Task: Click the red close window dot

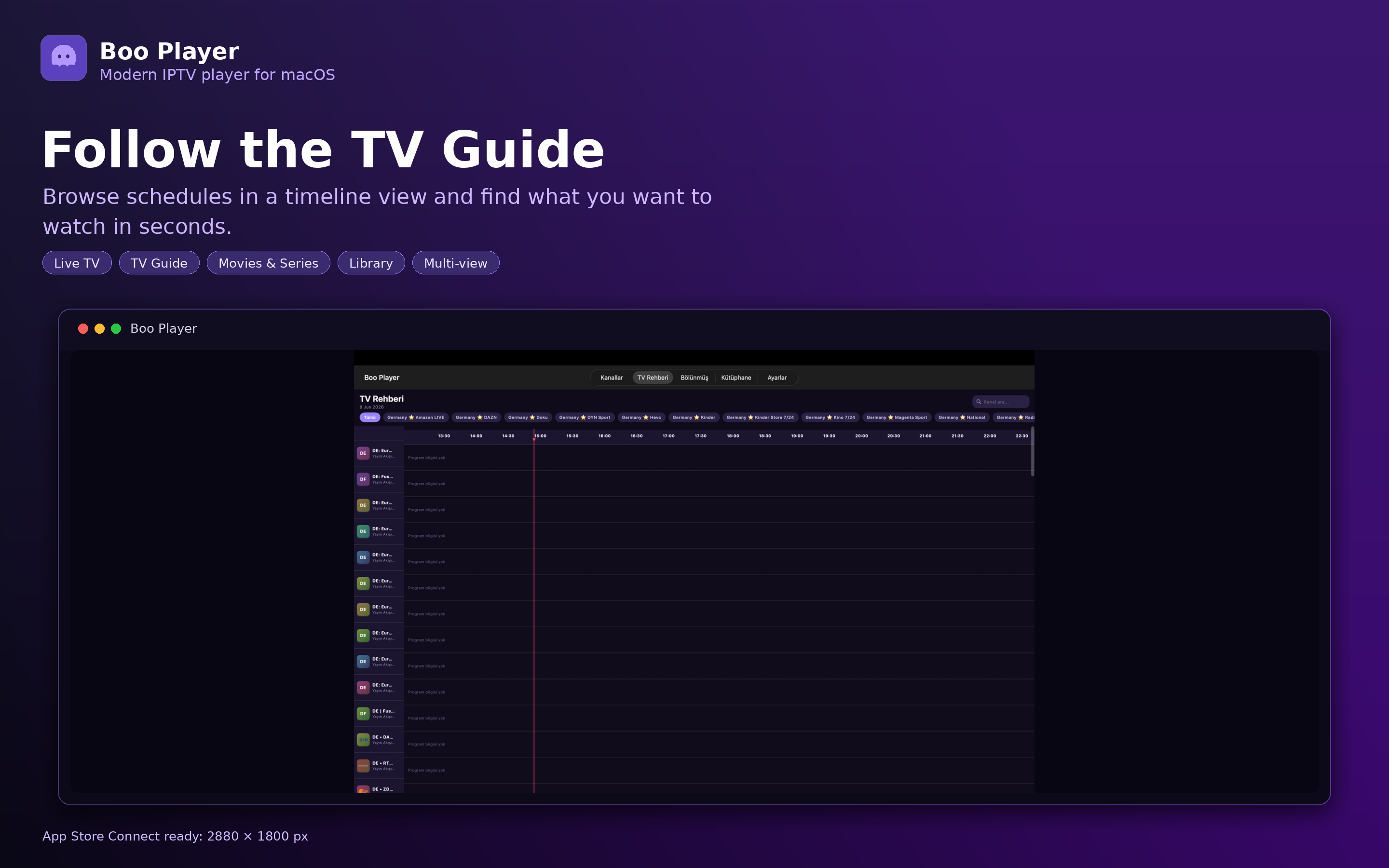Action: click(x=83, y=328)
